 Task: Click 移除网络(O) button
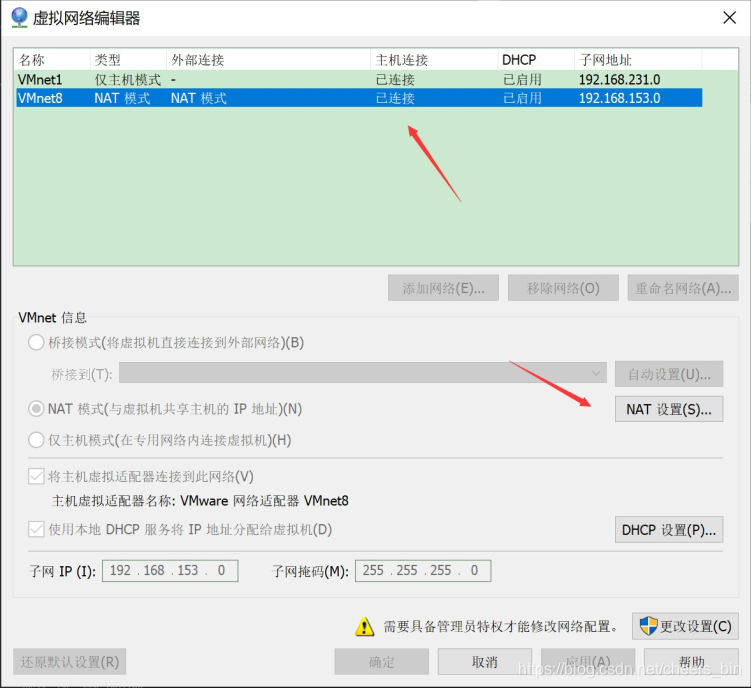563,288
